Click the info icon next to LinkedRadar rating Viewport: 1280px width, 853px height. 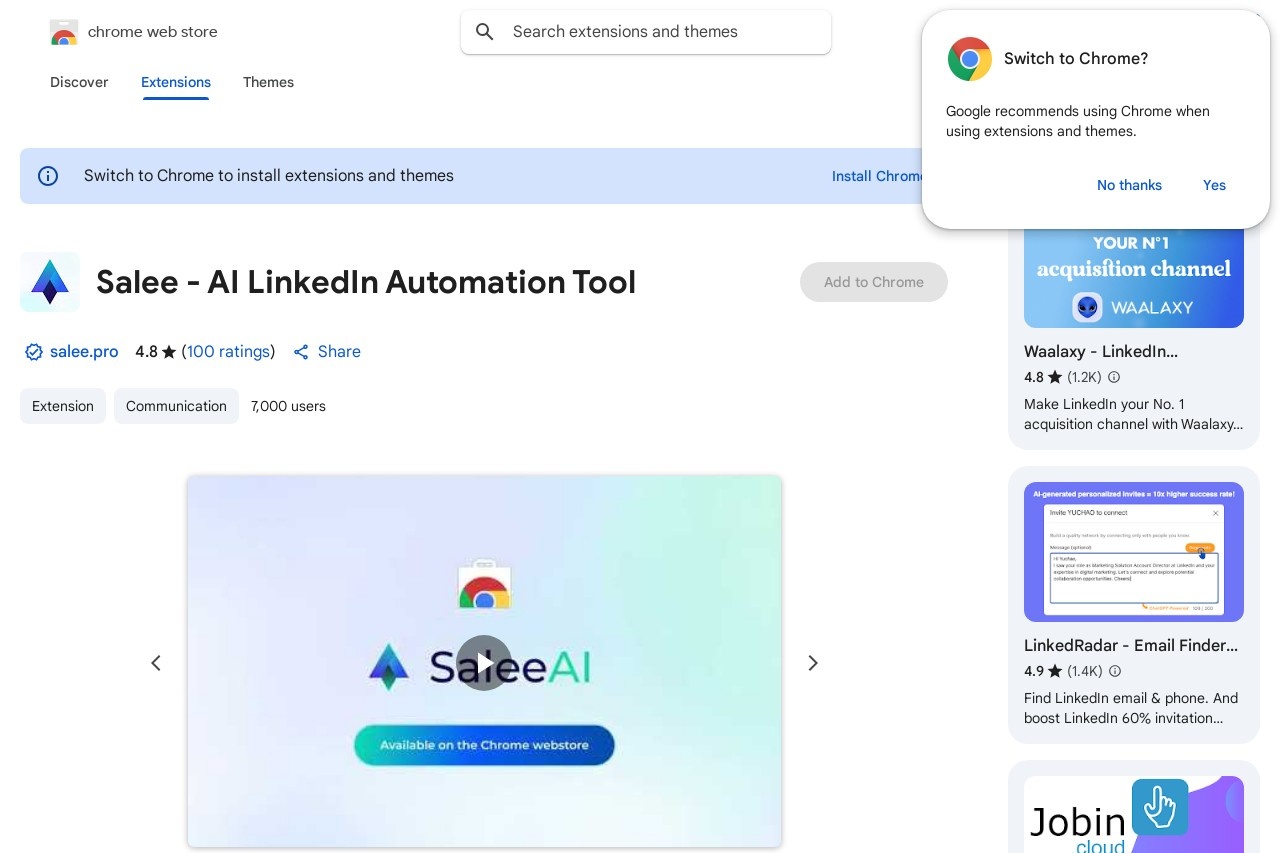coord(1115,671)
